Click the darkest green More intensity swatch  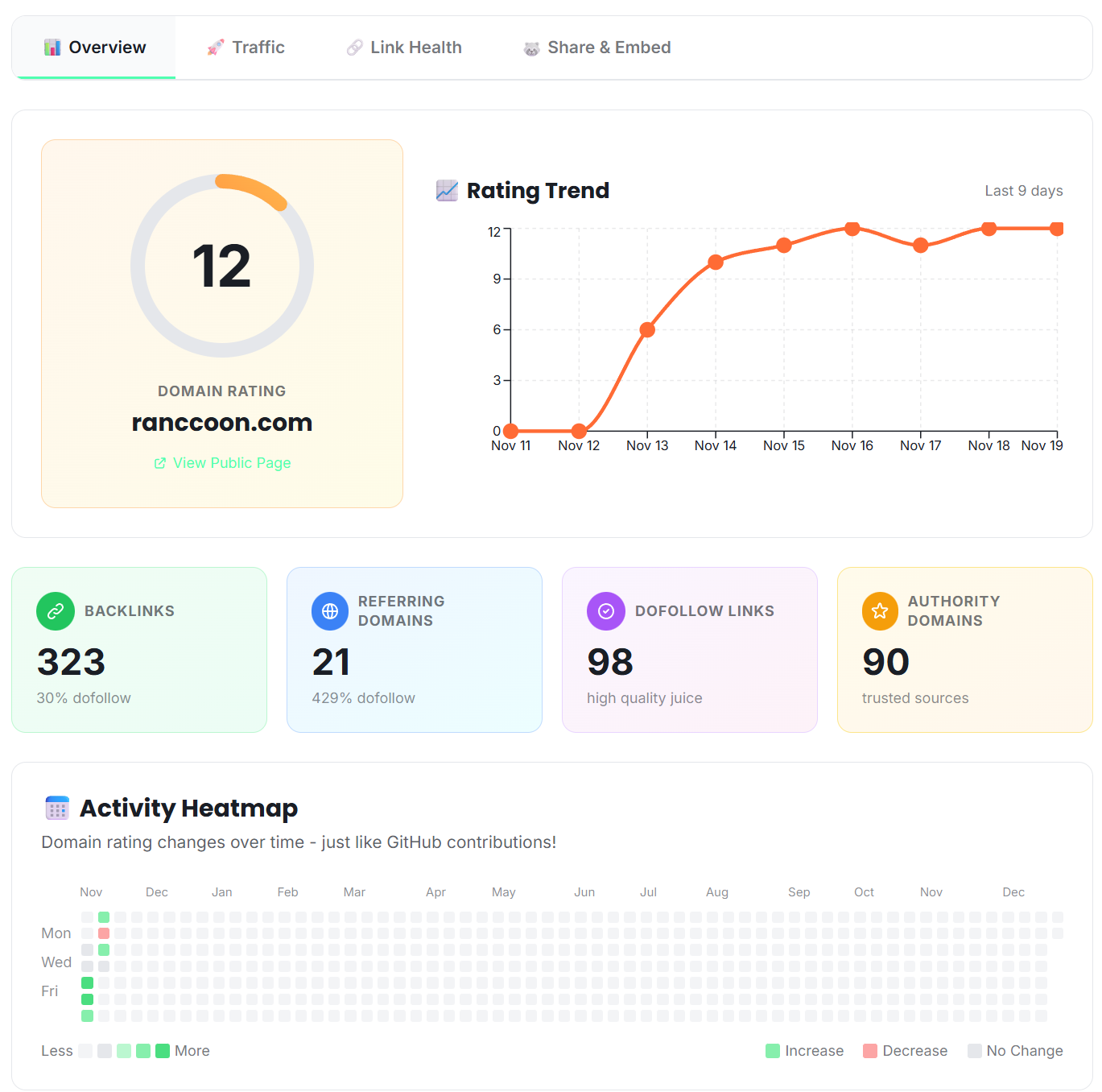163,1051
